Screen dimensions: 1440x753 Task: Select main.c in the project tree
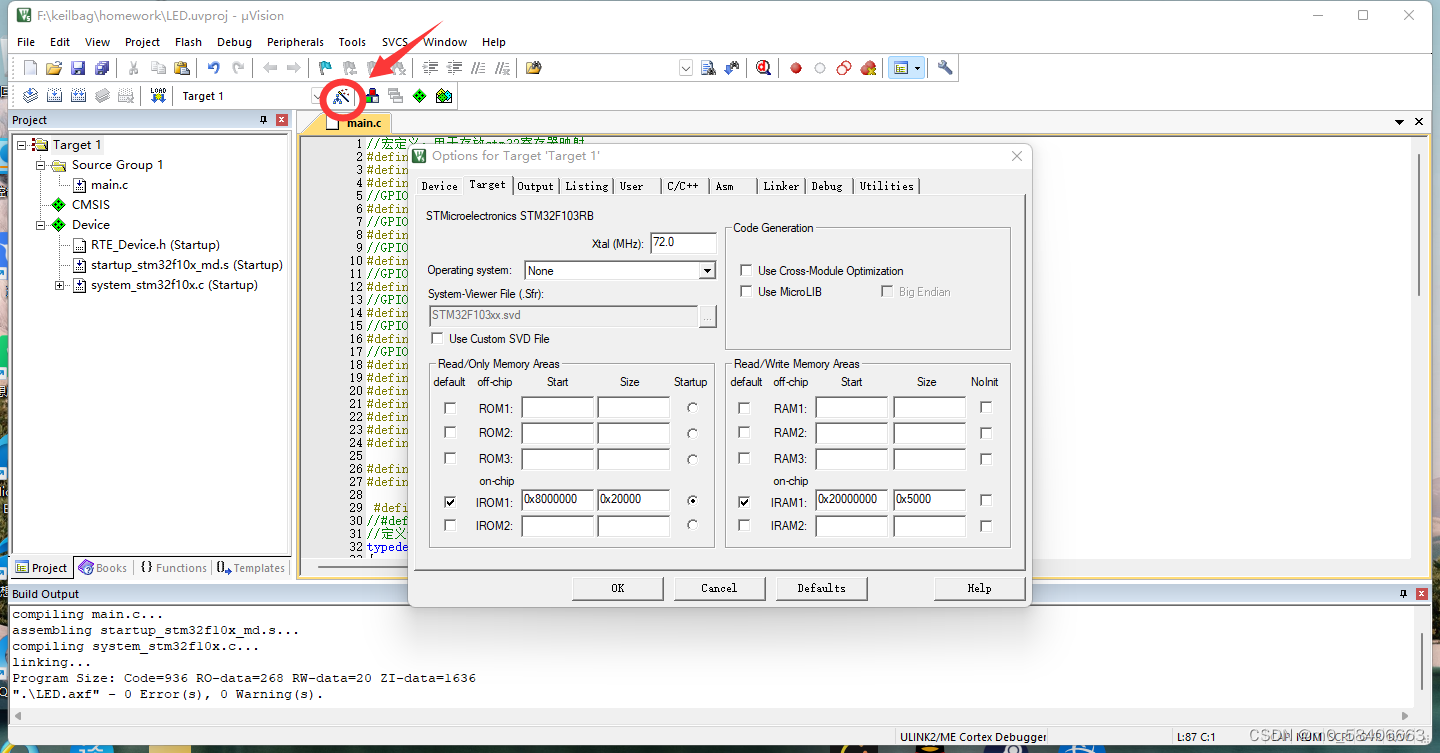[109, 185]
